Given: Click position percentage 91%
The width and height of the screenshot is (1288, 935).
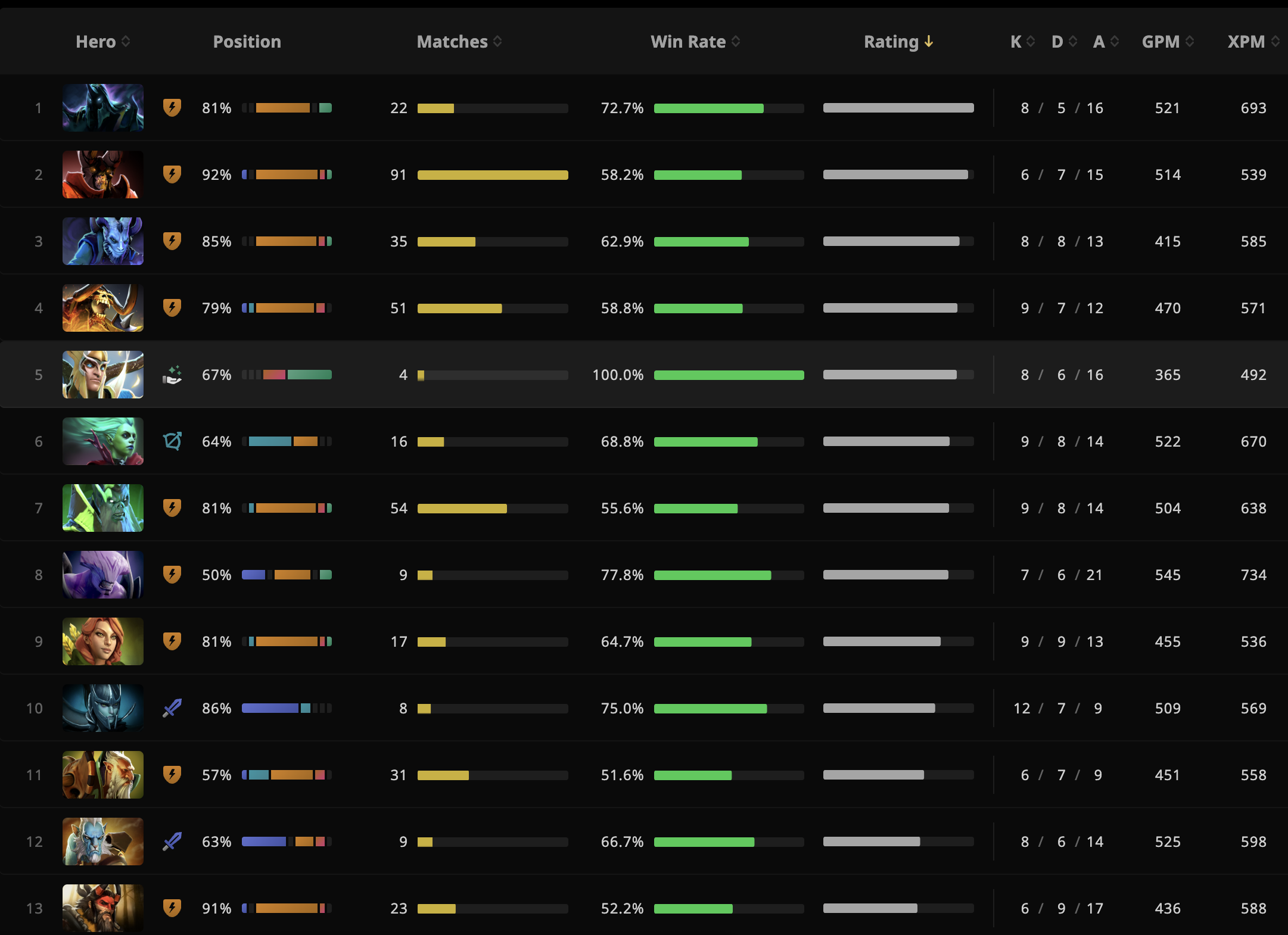Looking at the screenshot, I should 216,909.
